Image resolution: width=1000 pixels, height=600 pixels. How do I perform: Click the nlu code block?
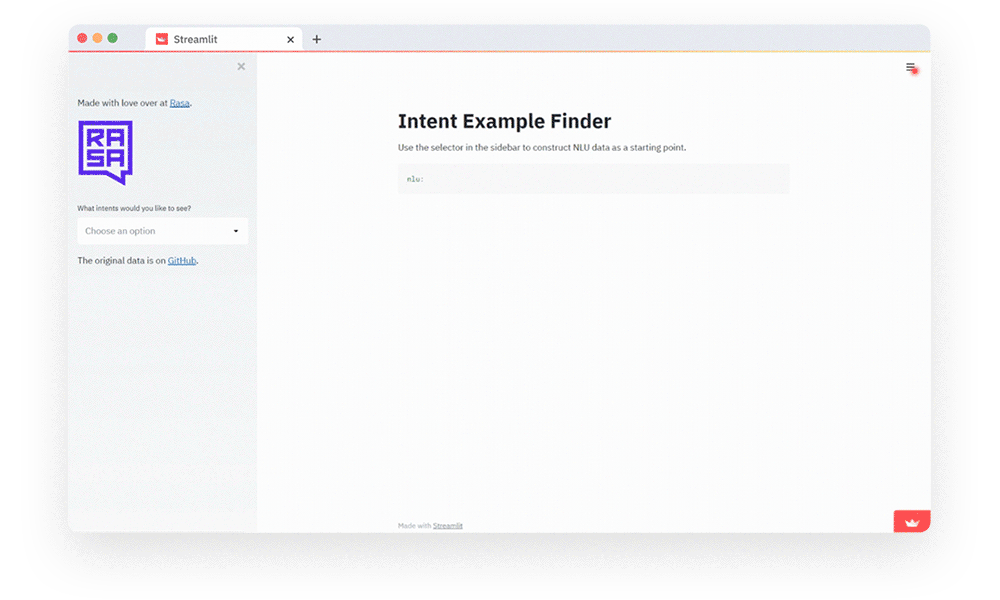593,179
